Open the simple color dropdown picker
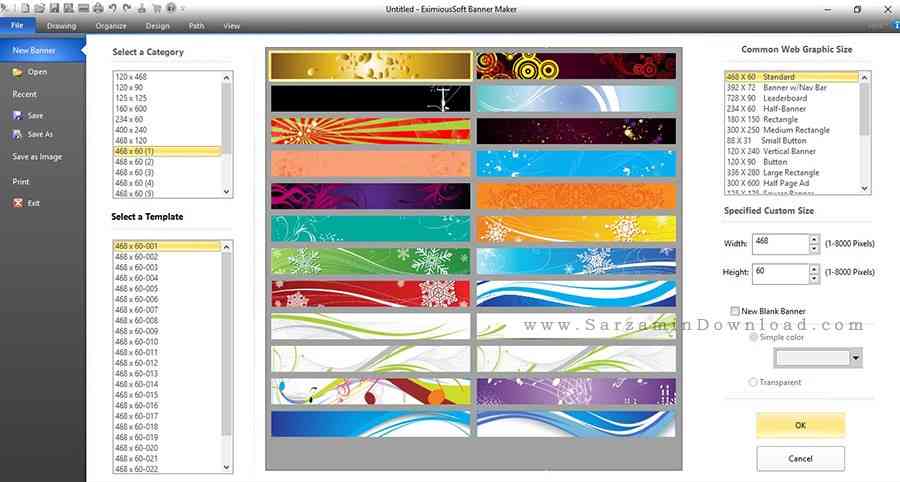The height and width of the screenshot is (482, 900). [856, 358]
